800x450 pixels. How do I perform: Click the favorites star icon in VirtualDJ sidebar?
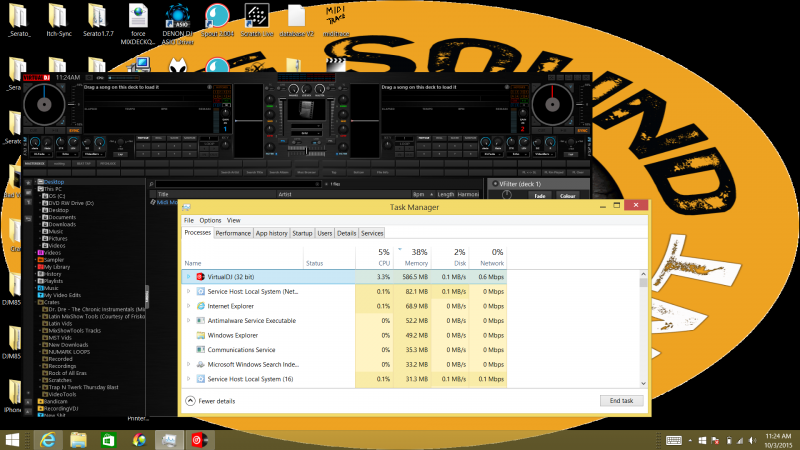tap(29, 182)
